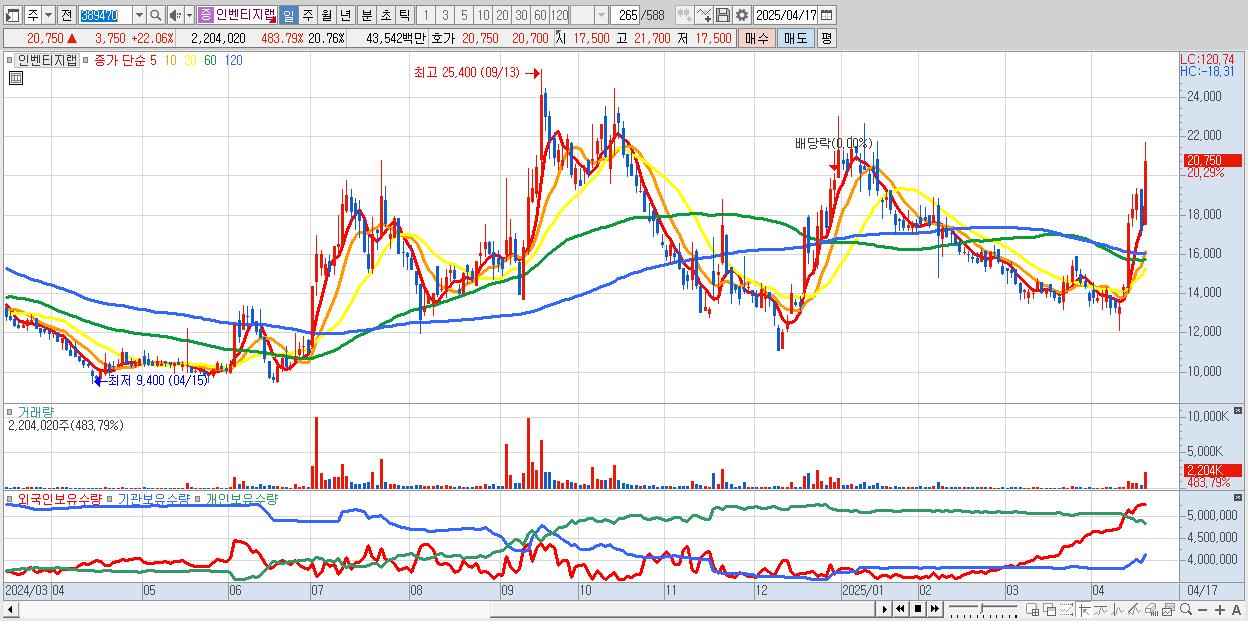Choose interval 60 button in top toolbar
1248x621 pixels.
tap(540, 15)
